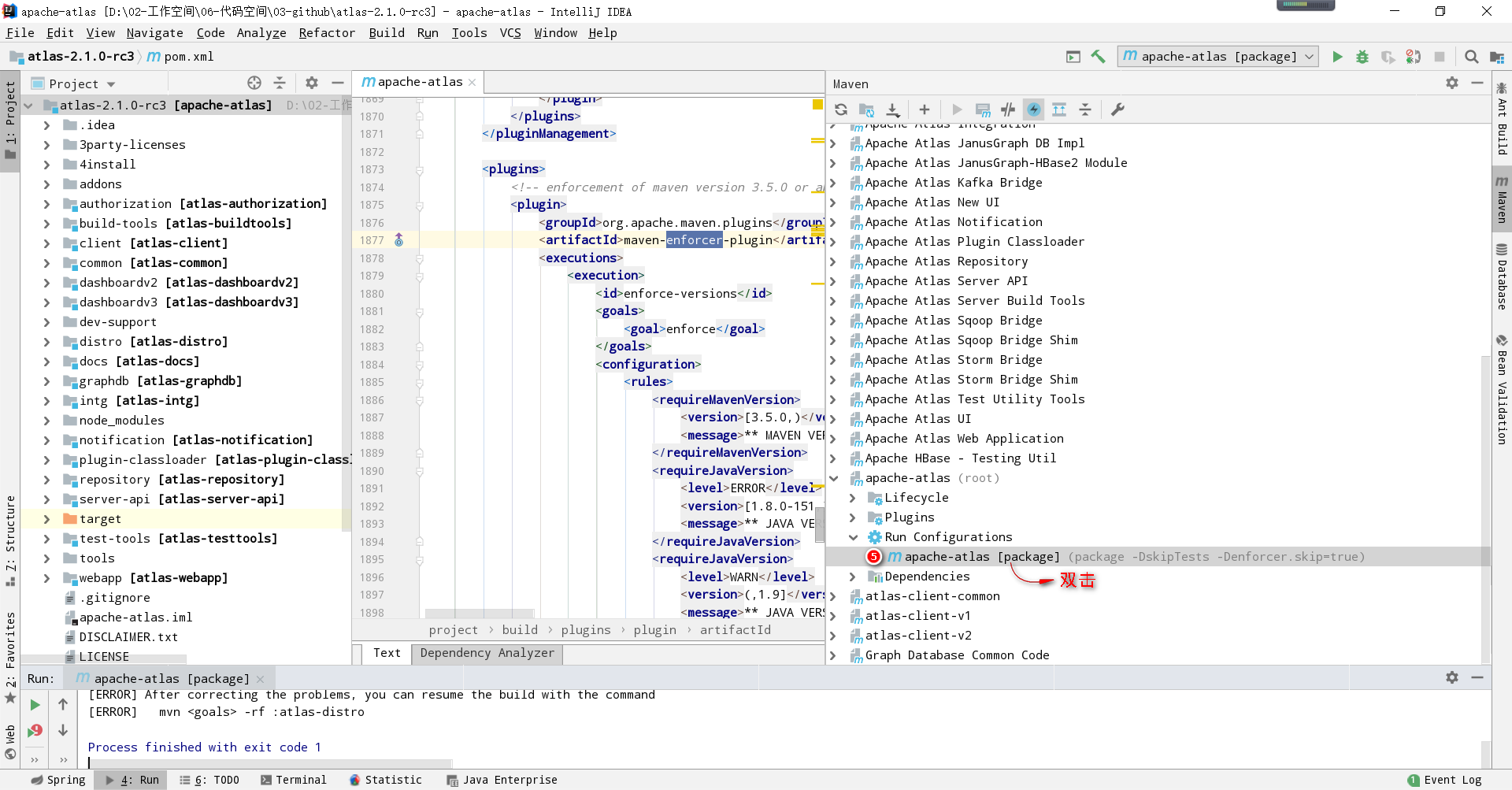Screen dimensions: 1512x790
Task: Open Project panel gear settings
Action: pyautogui.click(x=312, y=83)
